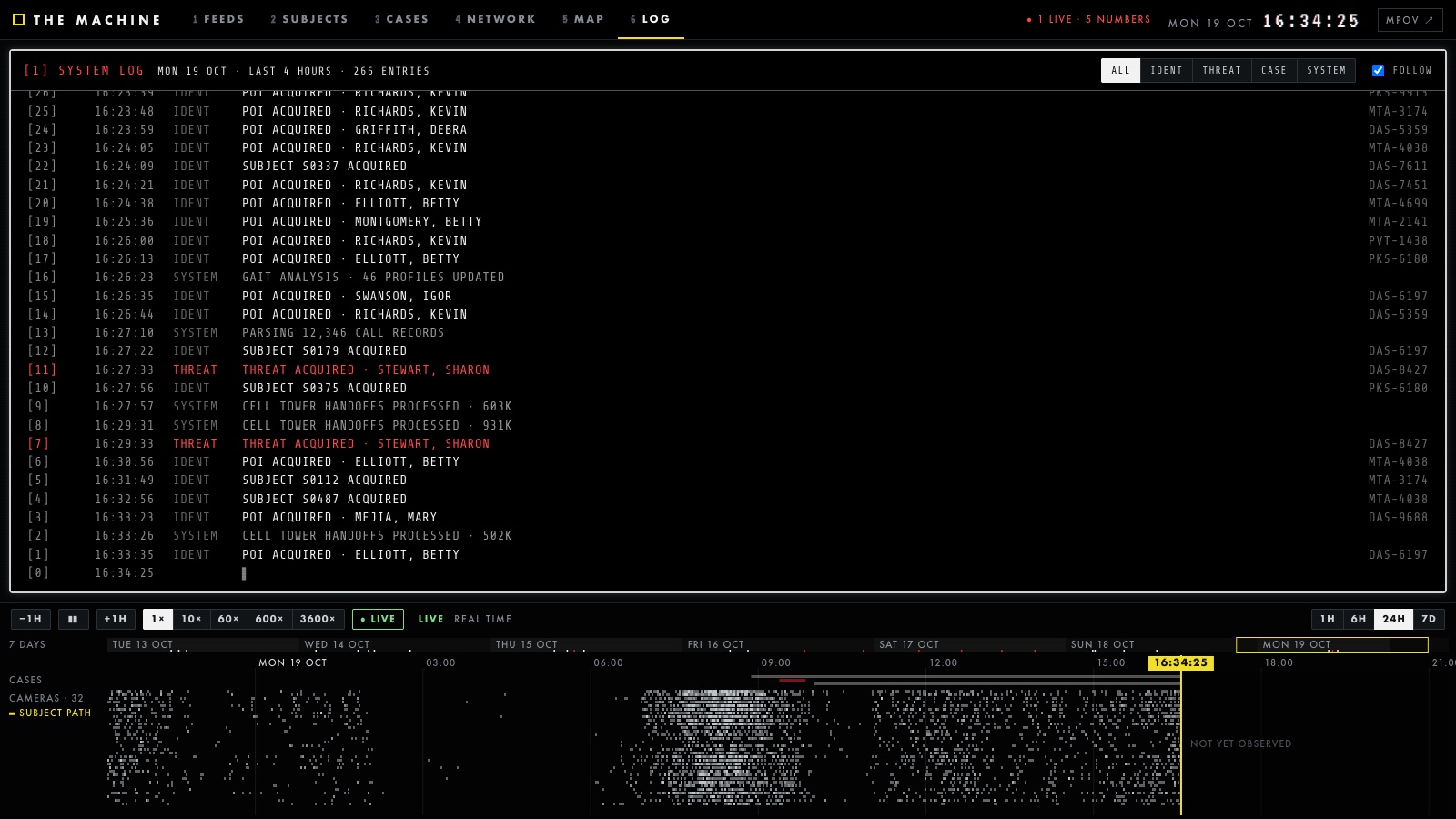Select log entry POI Acquired Mejia, Mary
The height and width of the screenshot is (819, 1456).
click(728, 517)
